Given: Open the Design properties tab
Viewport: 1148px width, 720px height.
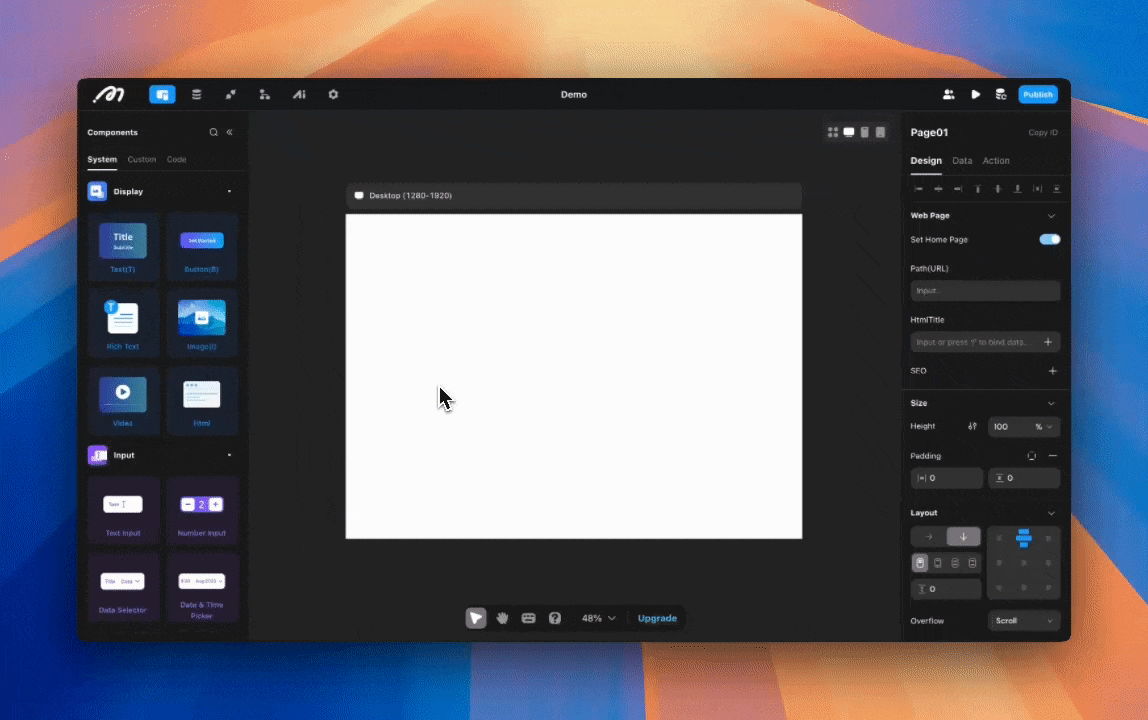Looking at the screenshot, I should click(926, 160).
